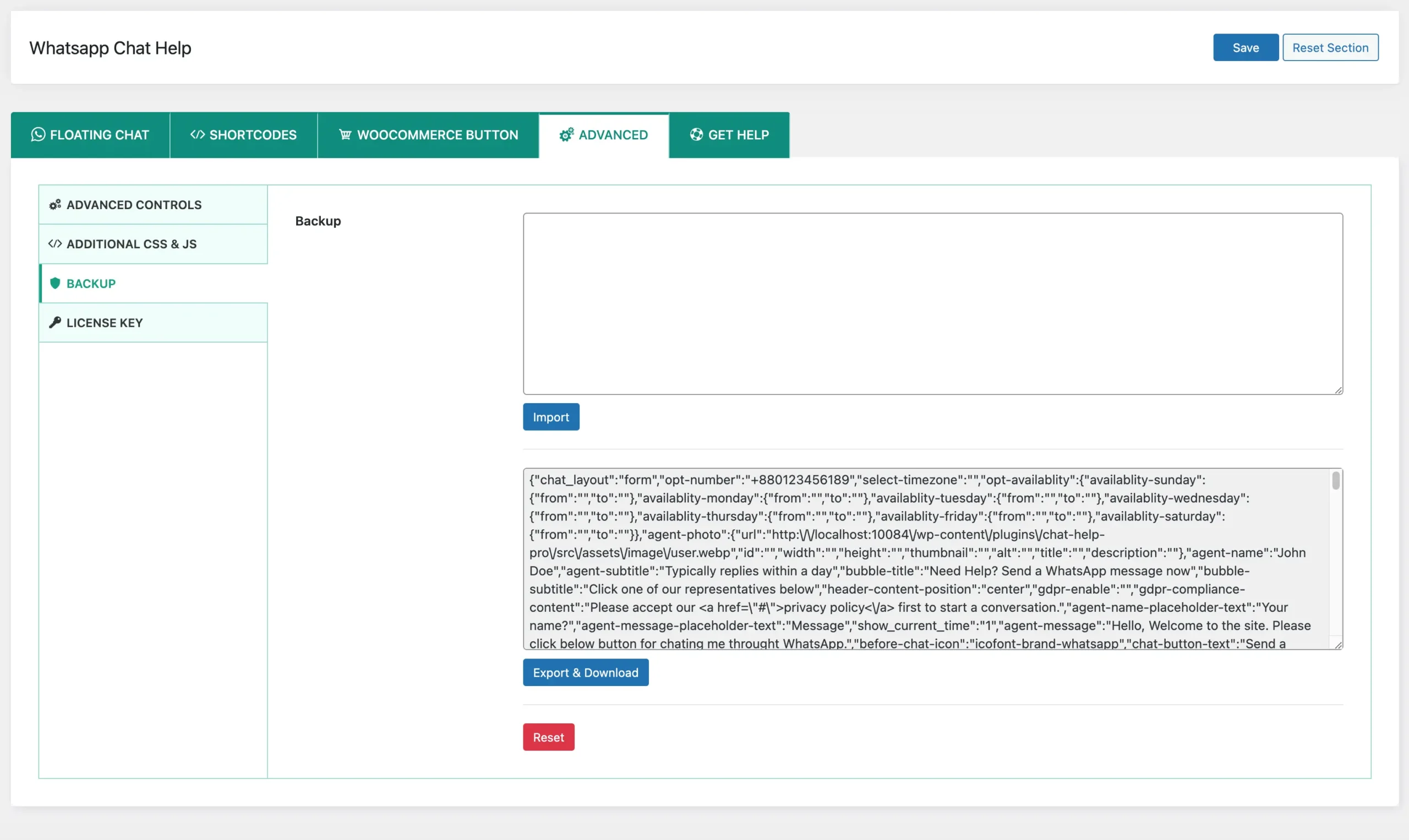Click the shield icon beside Backup
The width and height of the screenshot is (1409, 840).
tap(55, 283)
